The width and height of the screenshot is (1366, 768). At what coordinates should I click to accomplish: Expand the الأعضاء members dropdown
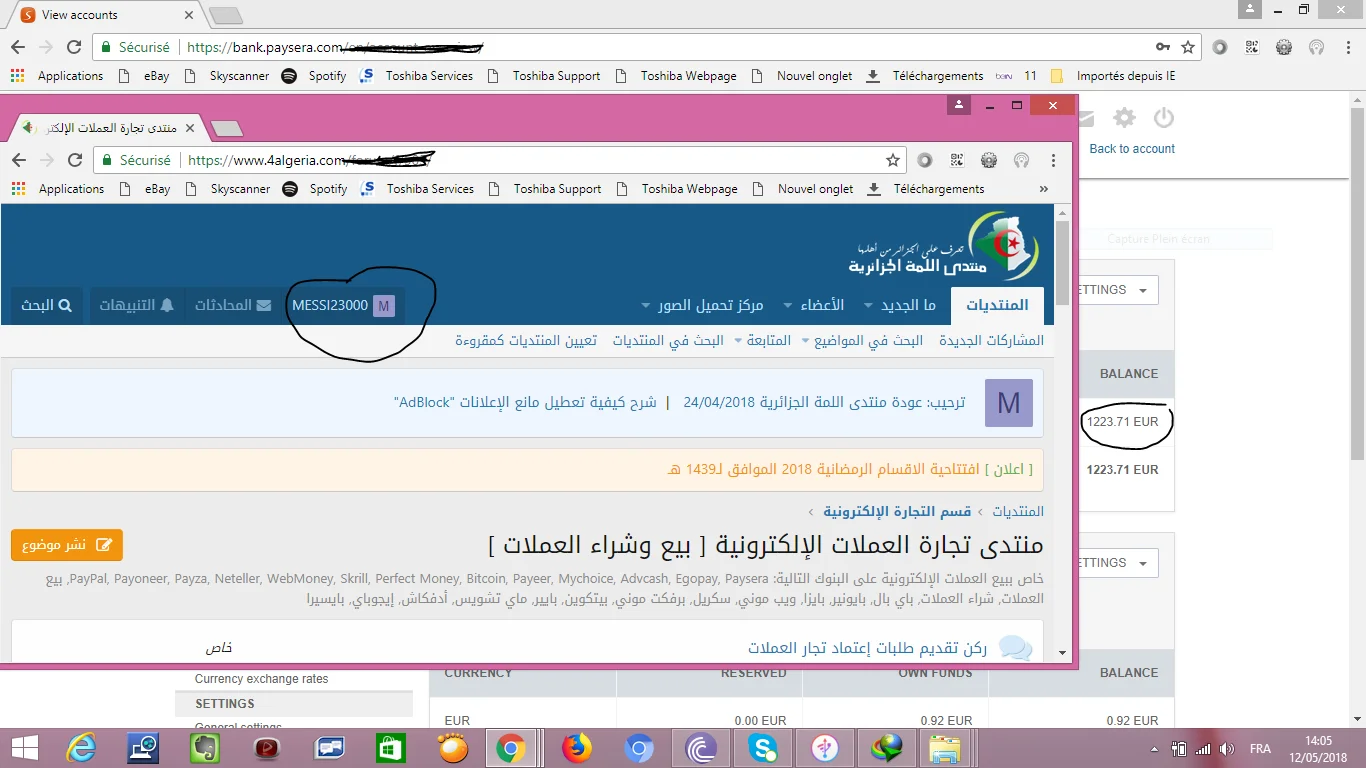[813, 305]
